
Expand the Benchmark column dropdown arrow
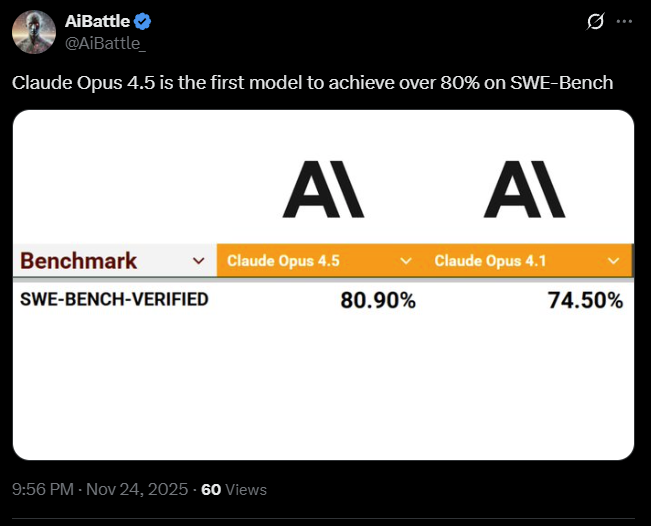point(196,261)
